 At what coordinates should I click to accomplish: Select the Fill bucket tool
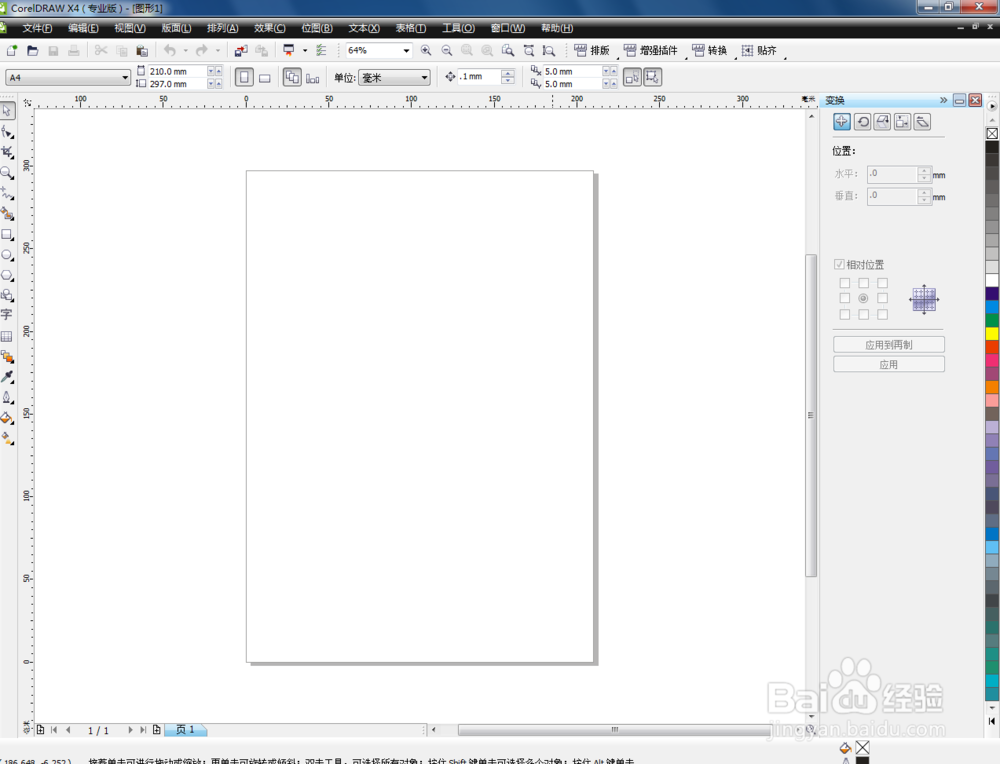(x=7, y=418)
